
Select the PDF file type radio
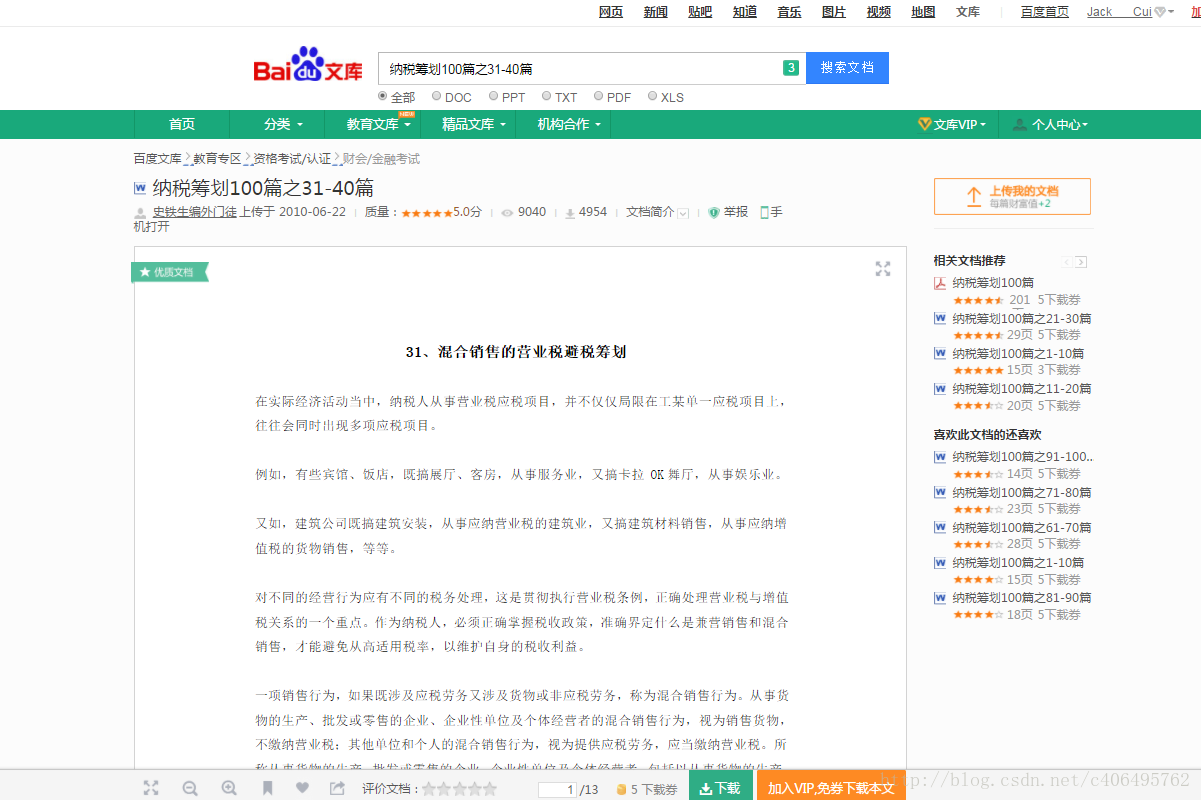pos(599,97)
